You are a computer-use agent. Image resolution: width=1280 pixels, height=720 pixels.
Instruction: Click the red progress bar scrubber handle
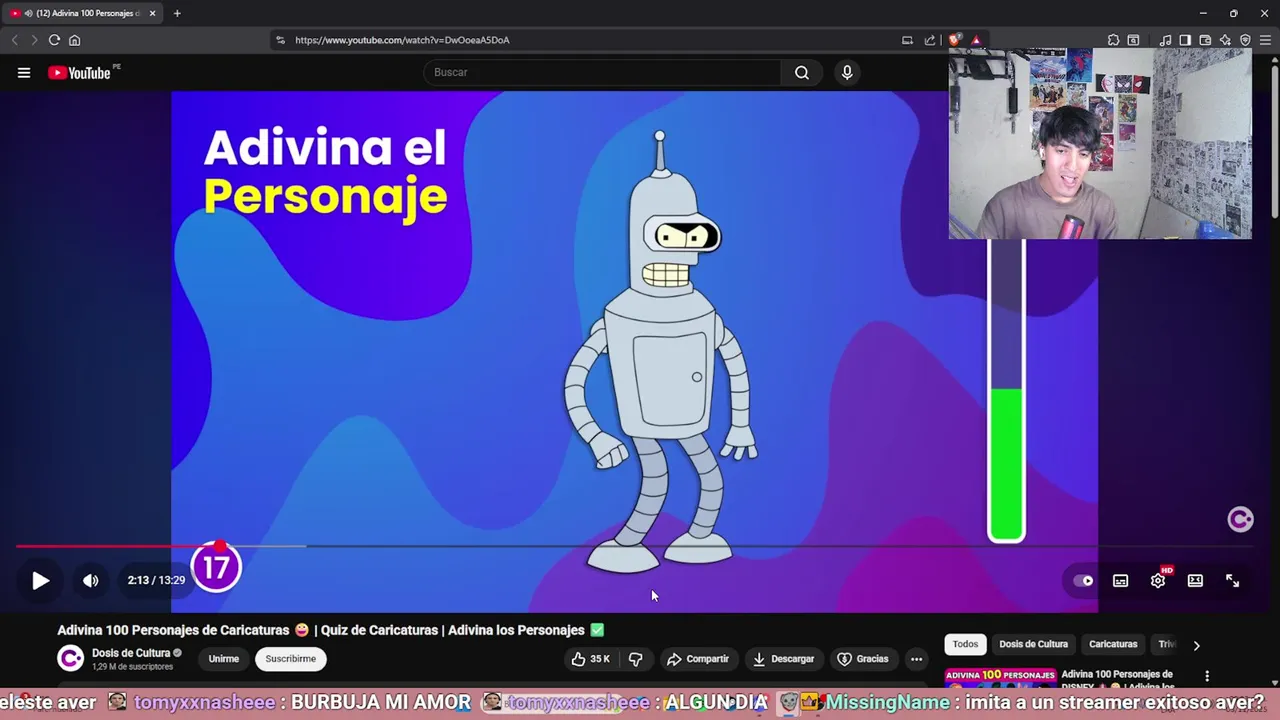tap(220, 546)
